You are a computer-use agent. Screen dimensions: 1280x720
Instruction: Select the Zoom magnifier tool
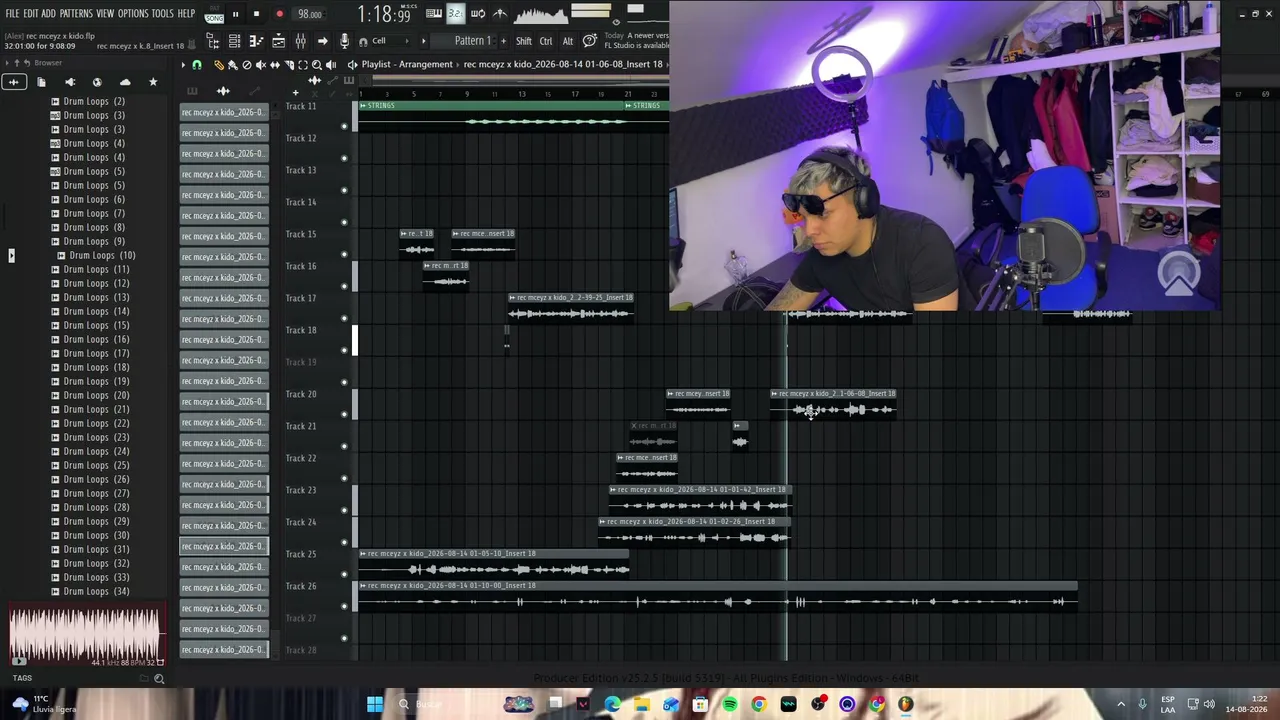(317, 65)
